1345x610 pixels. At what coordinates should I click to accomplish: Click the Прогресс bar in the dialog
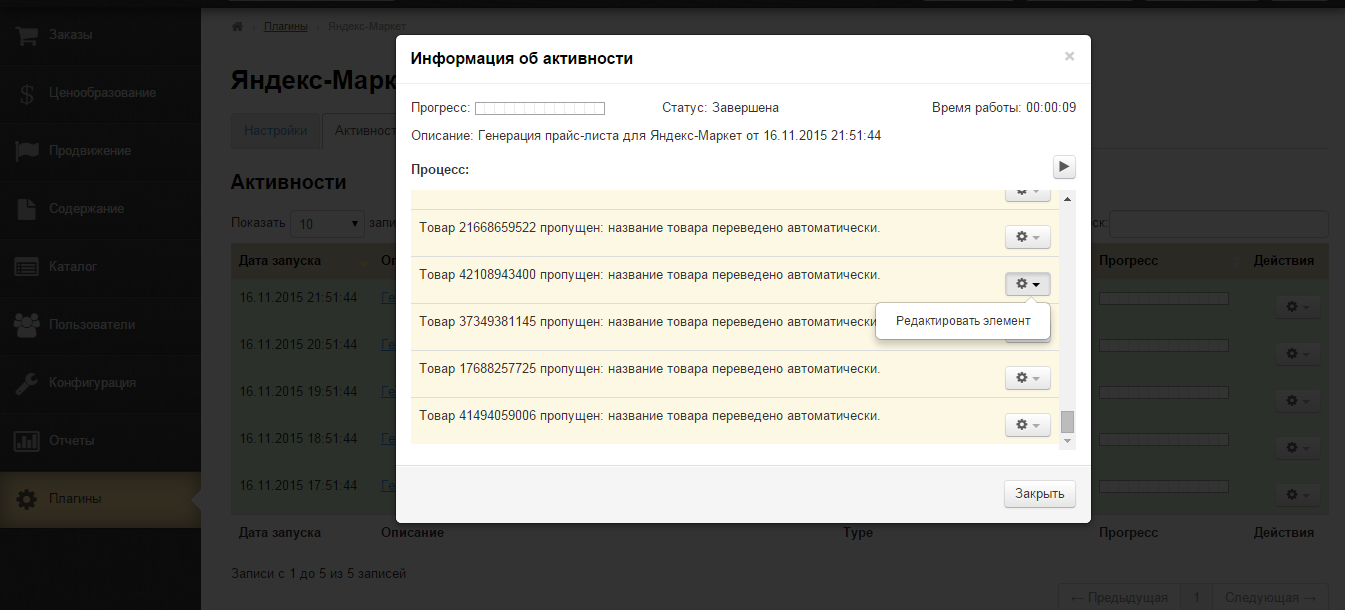coord(539,108)
